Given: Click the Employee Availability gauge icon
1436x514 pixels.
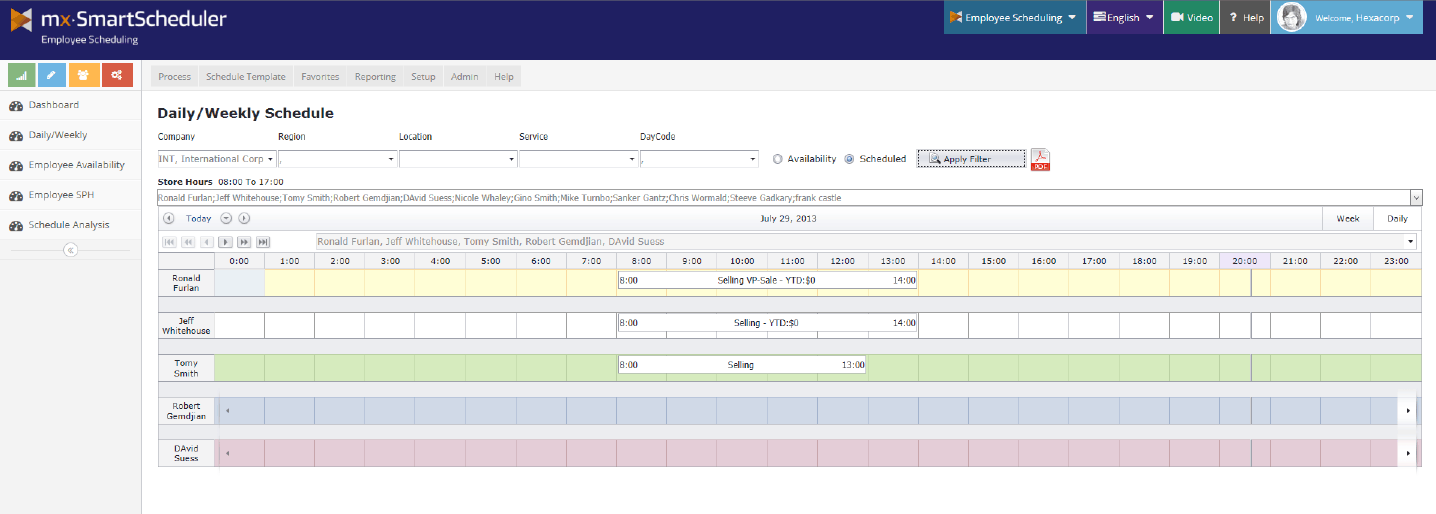Looking at the screenshot, I should coord(16,165).
